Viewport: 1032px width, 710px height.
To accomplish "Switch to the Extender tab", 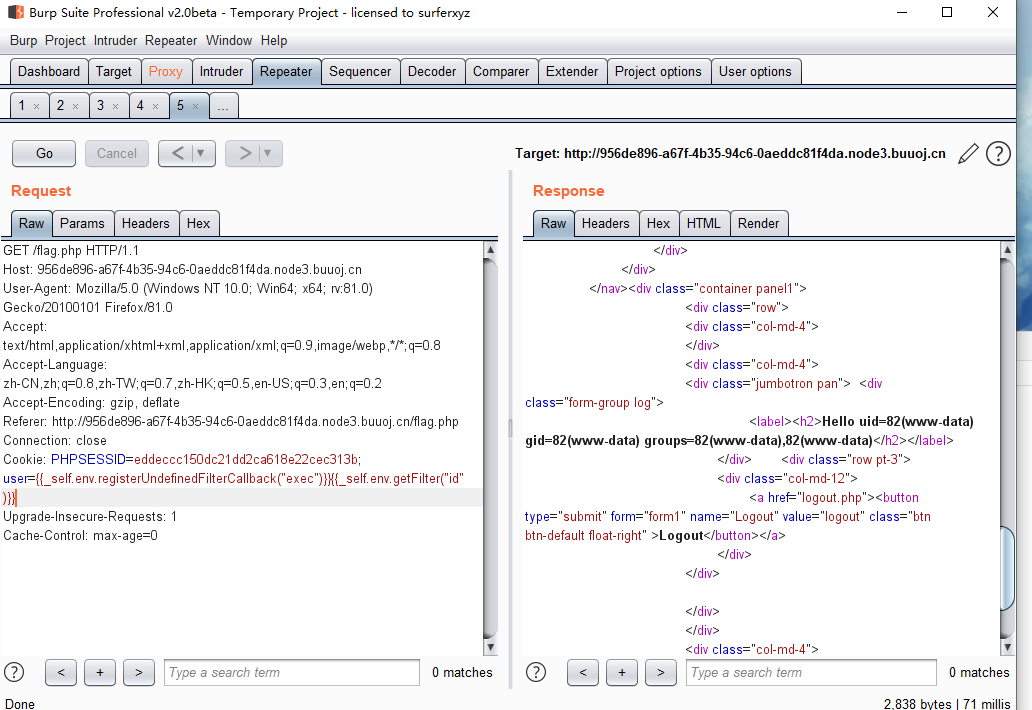I will point(572,72).
